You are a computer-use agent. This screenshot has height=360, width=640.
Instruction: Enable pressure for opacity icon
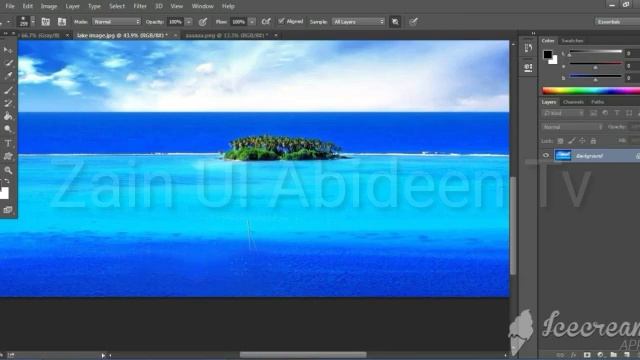(203, 22)
